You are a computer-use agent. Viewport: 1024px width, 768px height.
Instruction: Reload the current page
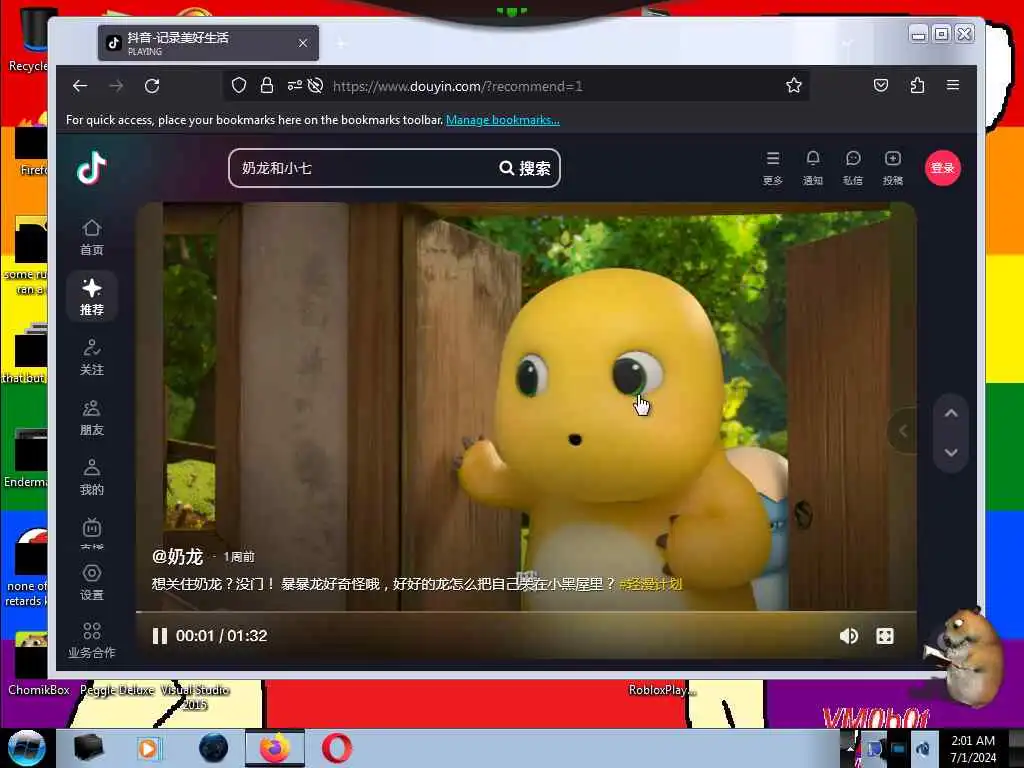(152, 86)
